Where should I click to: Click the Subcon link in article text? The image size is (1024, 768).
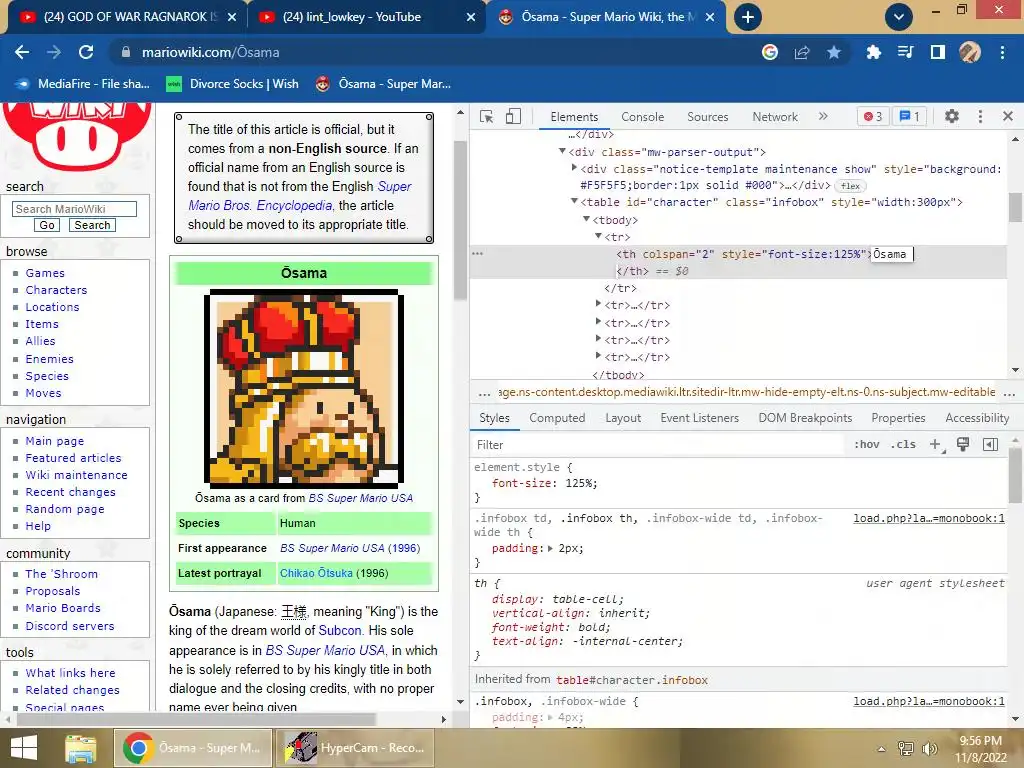point(340,631)
